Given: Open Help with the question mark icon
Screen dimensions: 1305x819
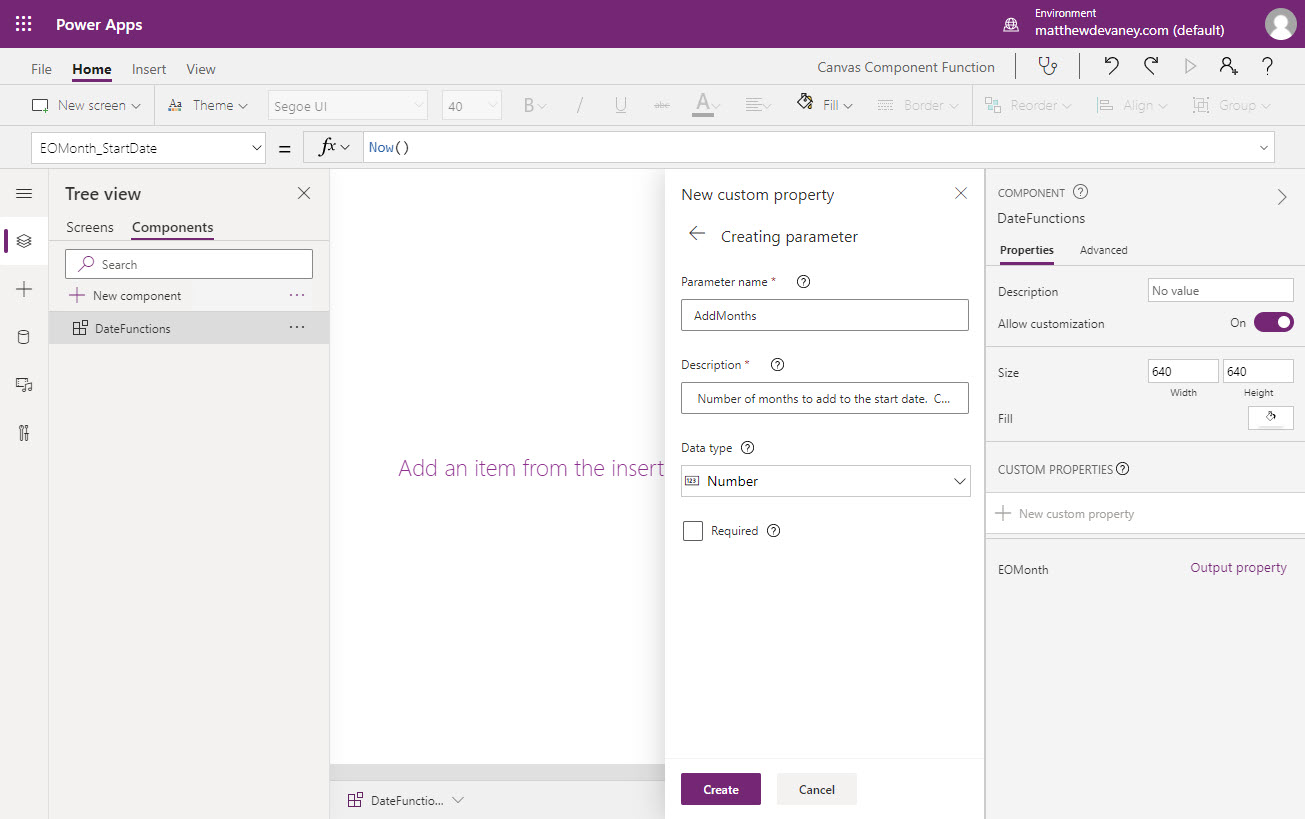Looking at the screenshot, I should coord(1266,66).
